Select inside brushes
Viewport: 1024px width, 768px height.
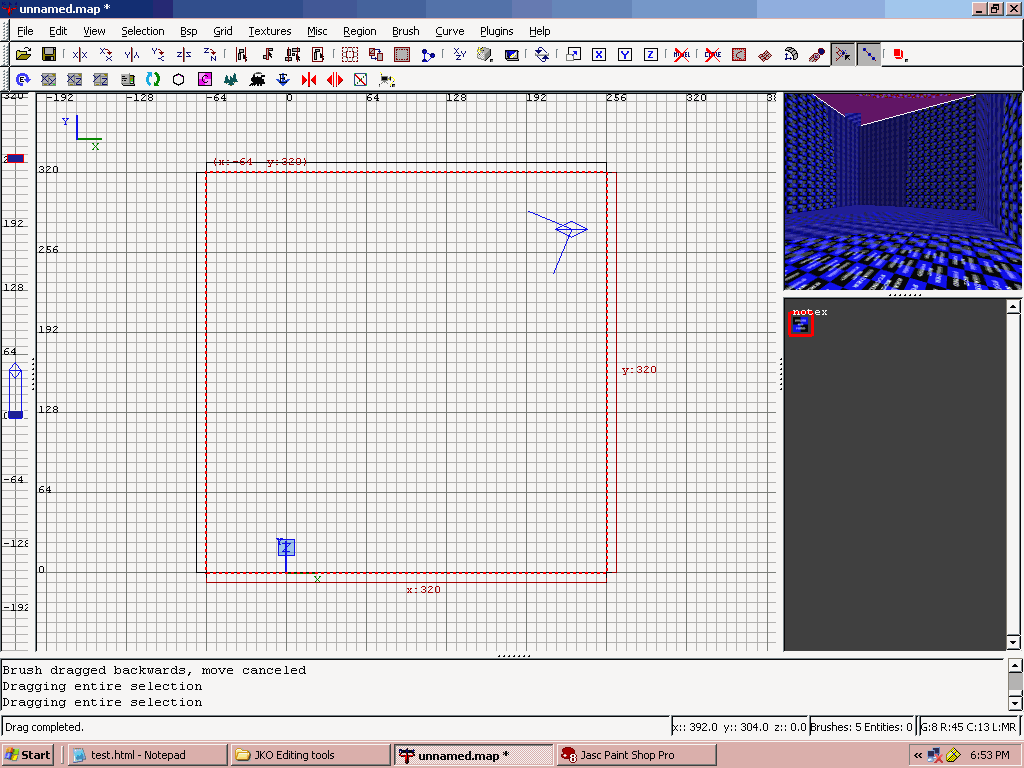319,55
